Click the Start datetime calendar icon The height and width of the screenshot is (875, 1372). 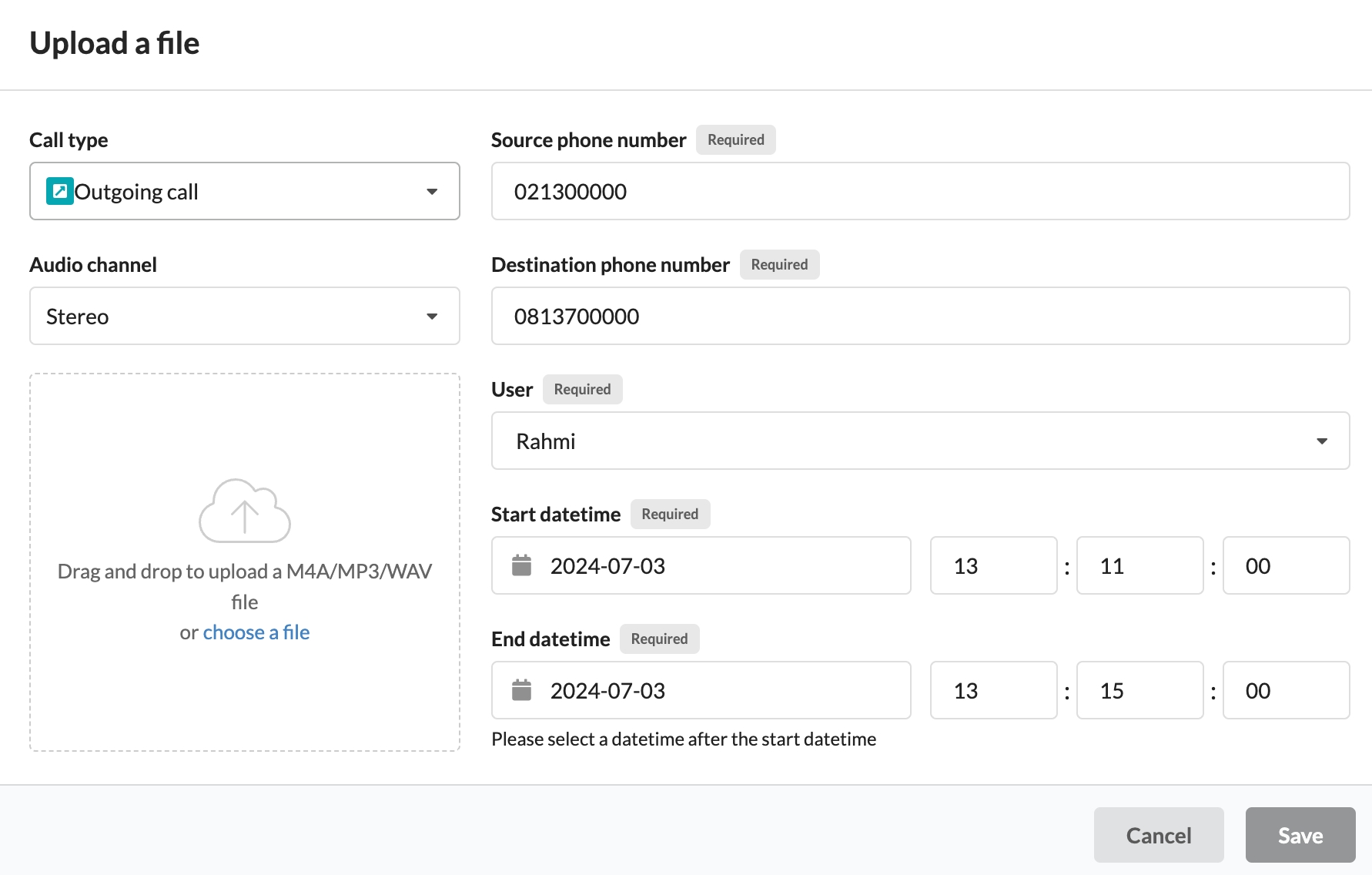point(522,565)
